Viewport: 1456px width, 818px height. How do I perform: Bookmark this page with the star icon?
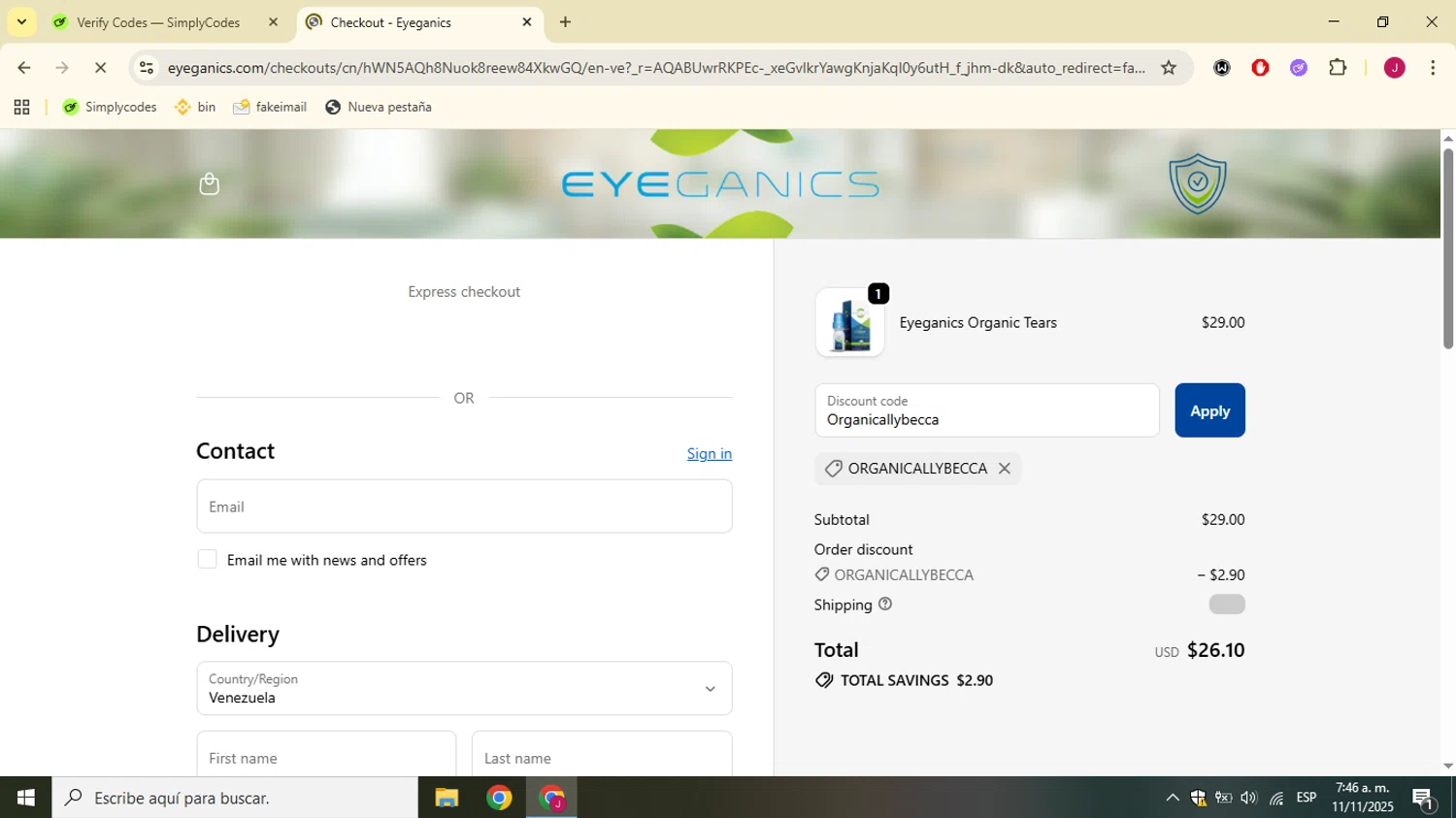pos(1169,68)
